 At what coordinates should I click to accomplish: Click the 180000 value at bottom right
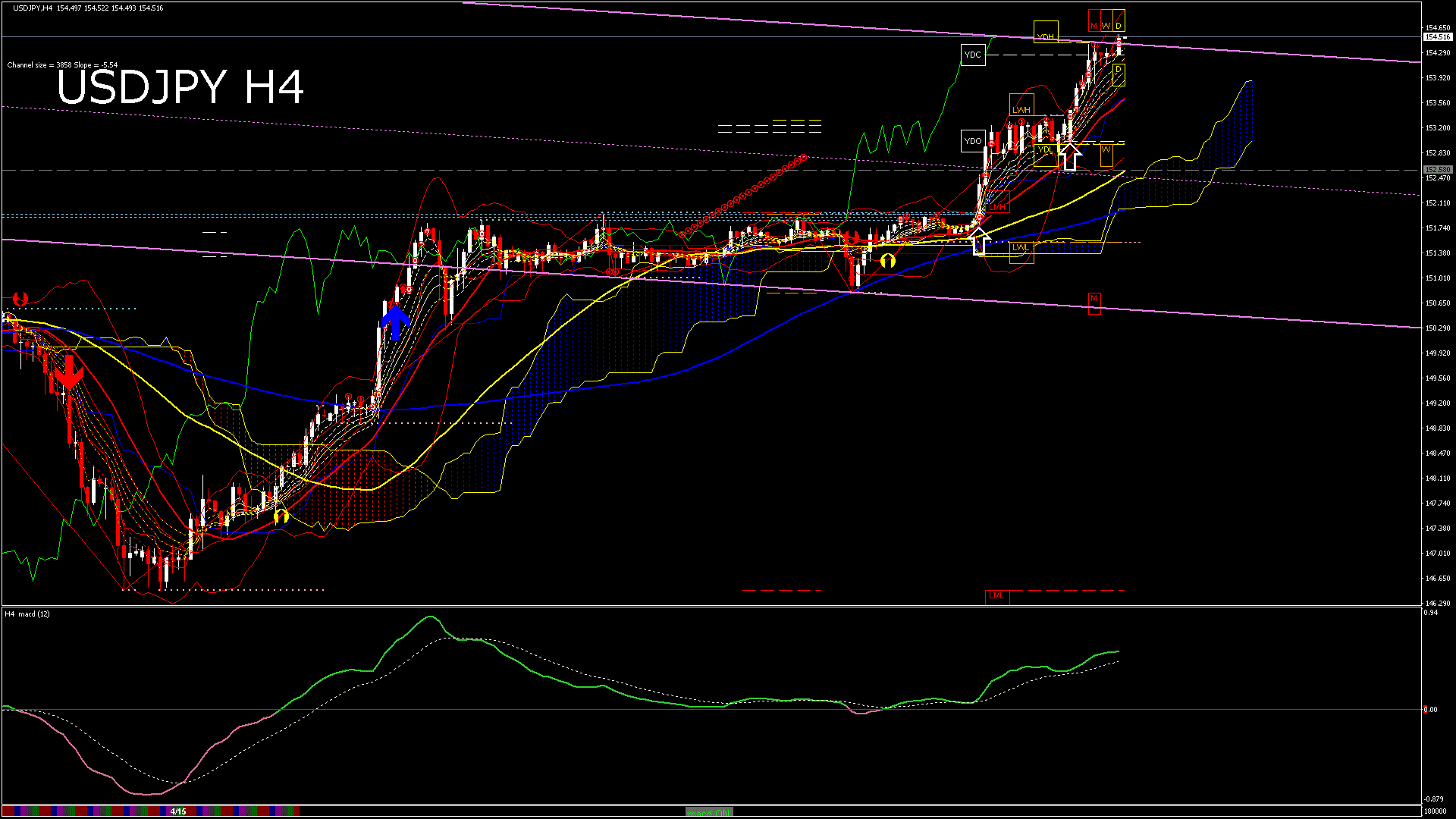(1436, 811)
